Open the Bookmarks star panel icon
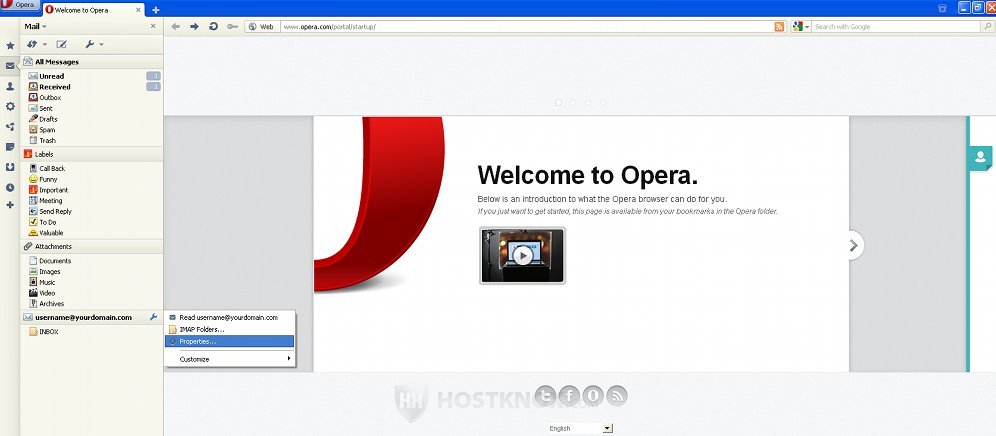The image size is (996, 436). [x=10, y=46]
